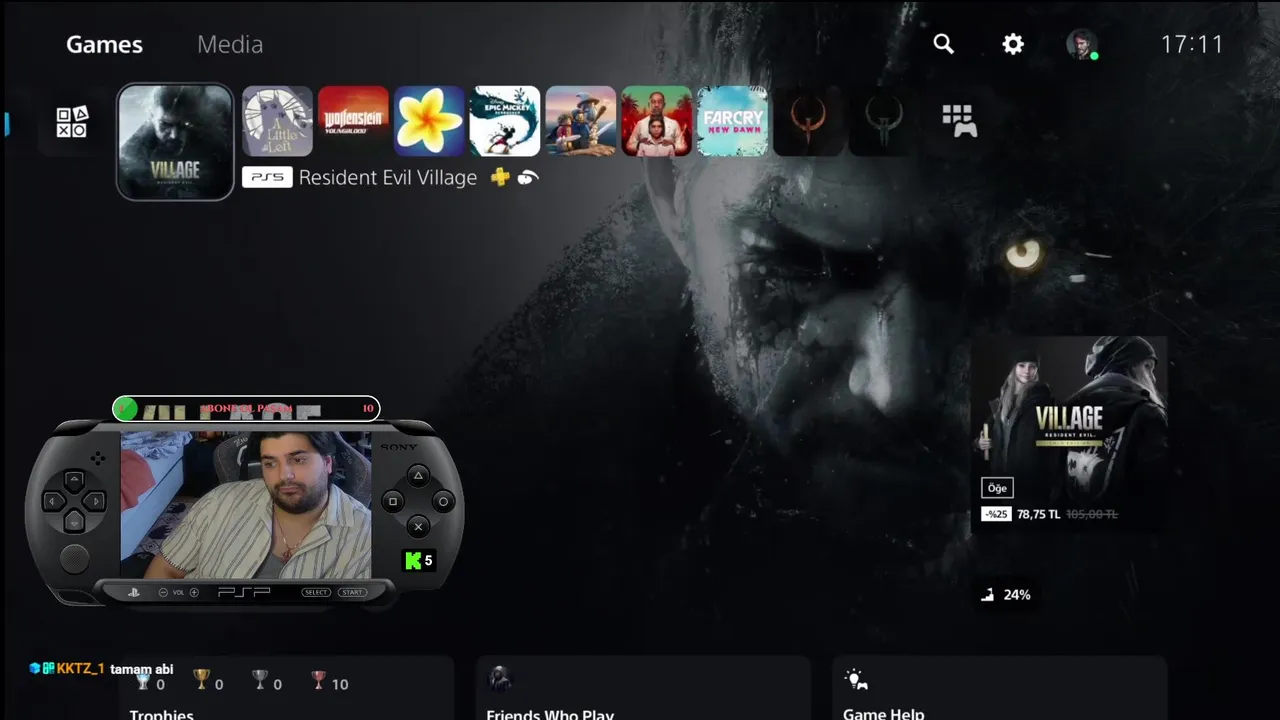
Task: Open the Game Help card
Action: 1000,688
